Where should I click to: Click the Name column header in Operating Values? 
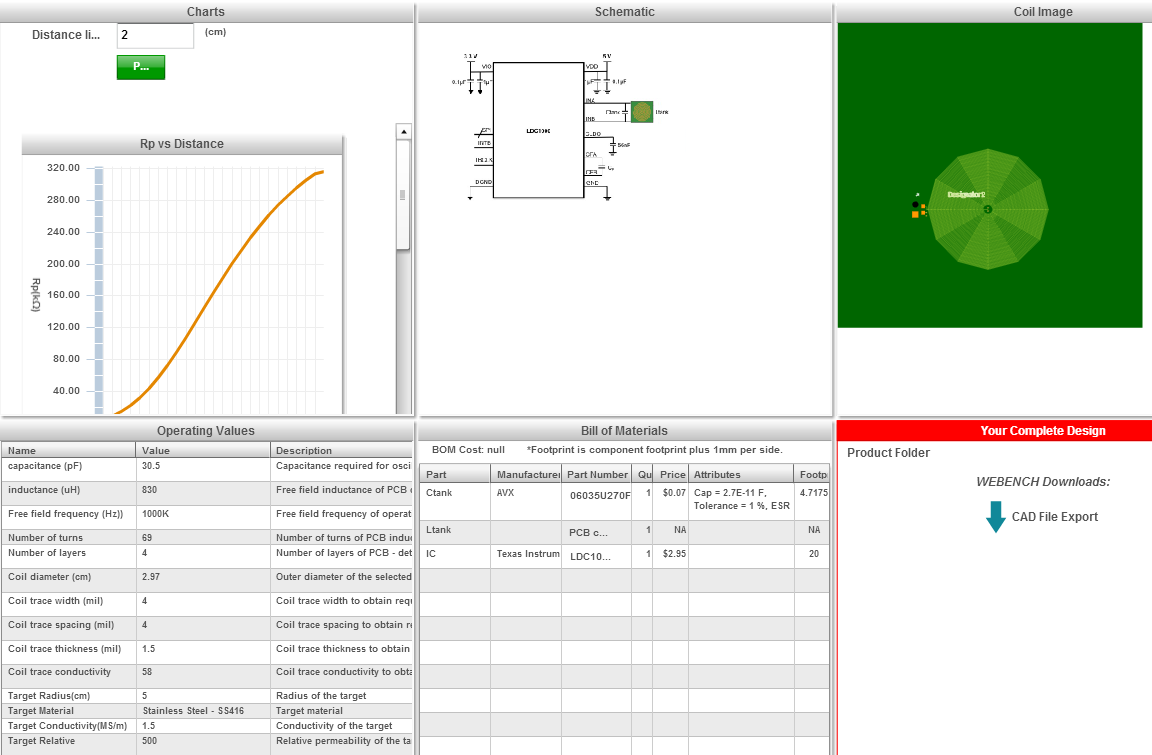[x=68, y=450]
